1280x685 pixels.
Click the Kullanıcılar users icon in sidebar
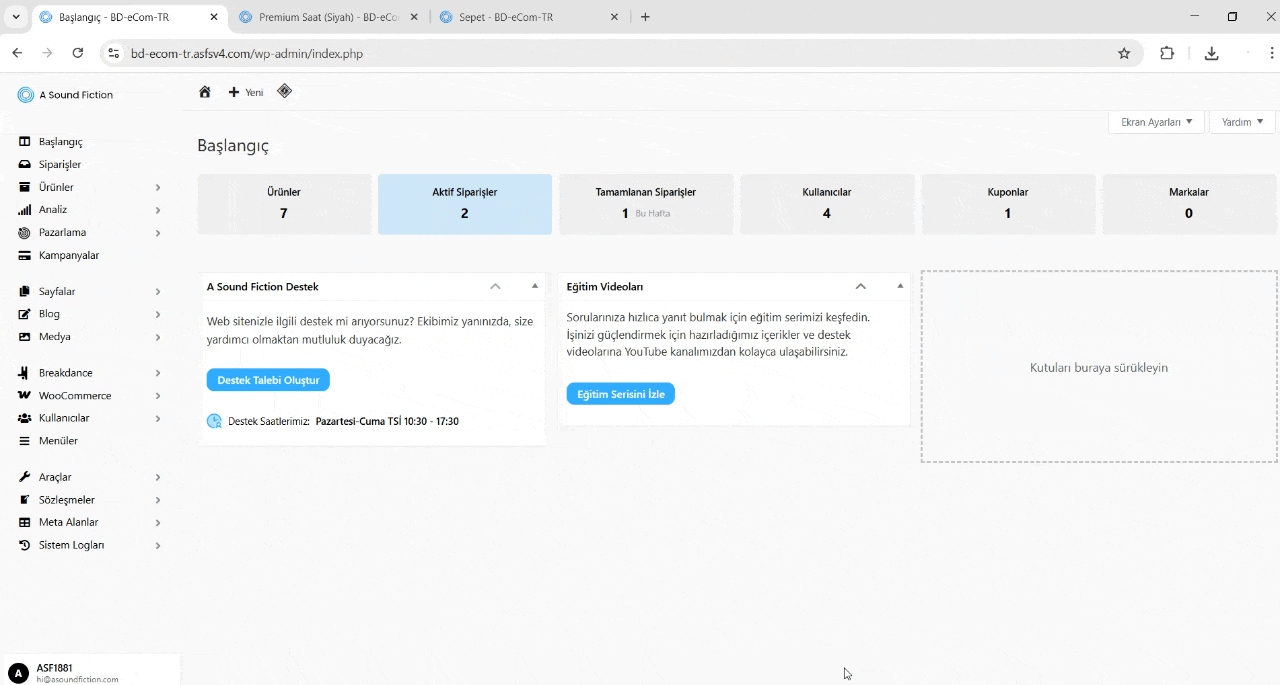pos(25,418)
